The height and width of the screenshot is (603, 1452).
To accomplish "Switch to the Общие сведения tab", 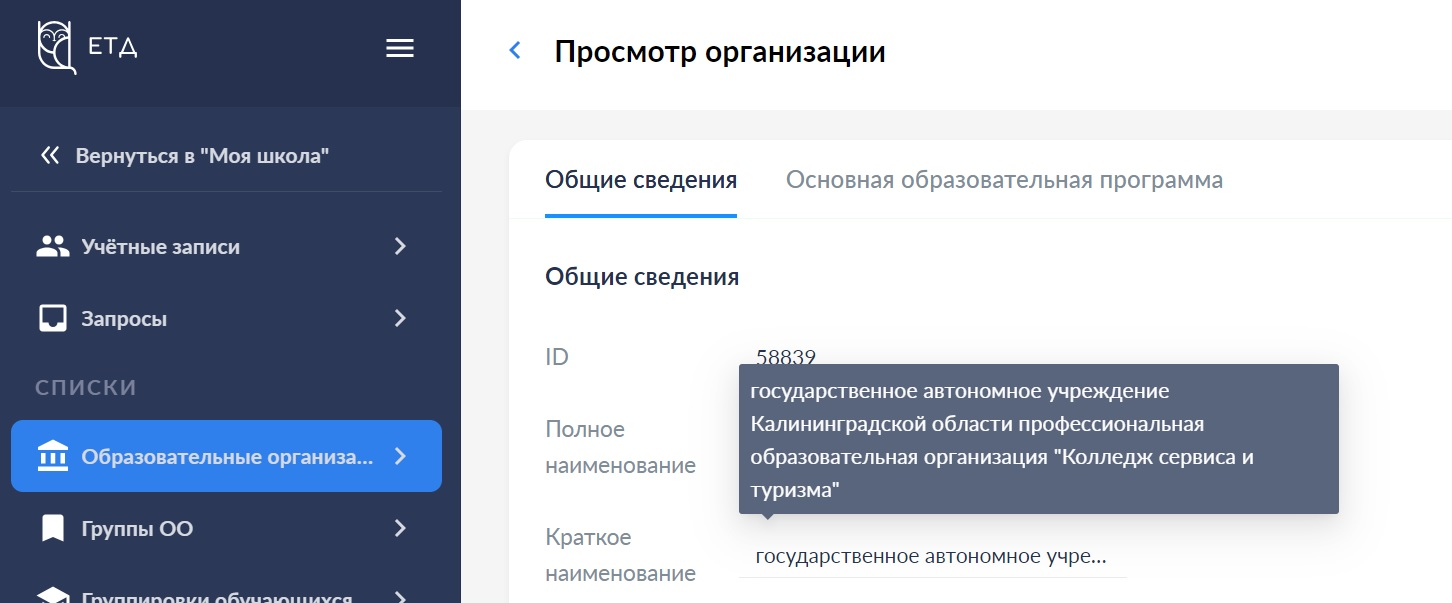I will coord(641,181).
